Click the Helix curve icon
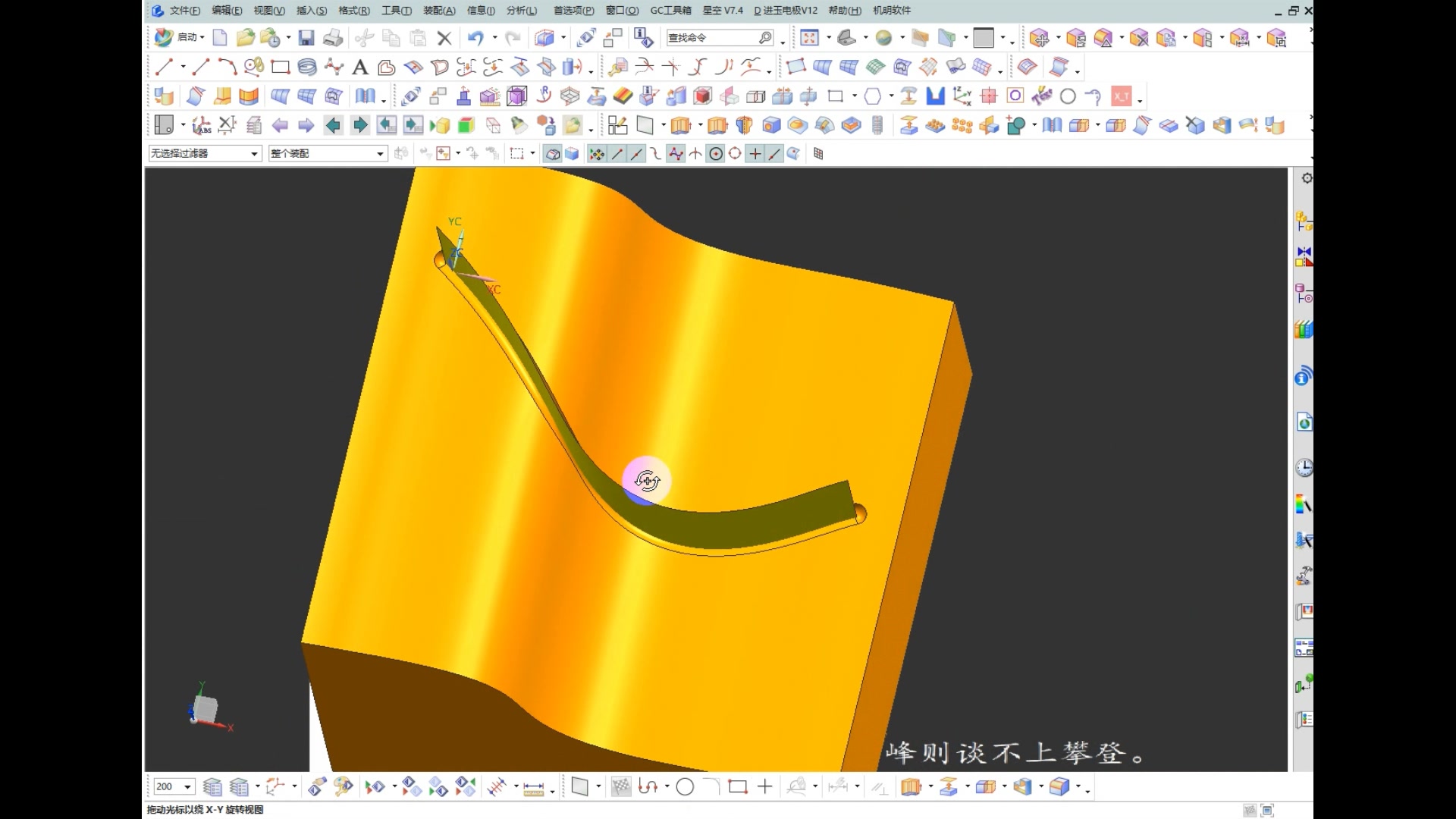Image resolution: width=1456 pixels, height=819 pixels. click(x=306, y=67)
